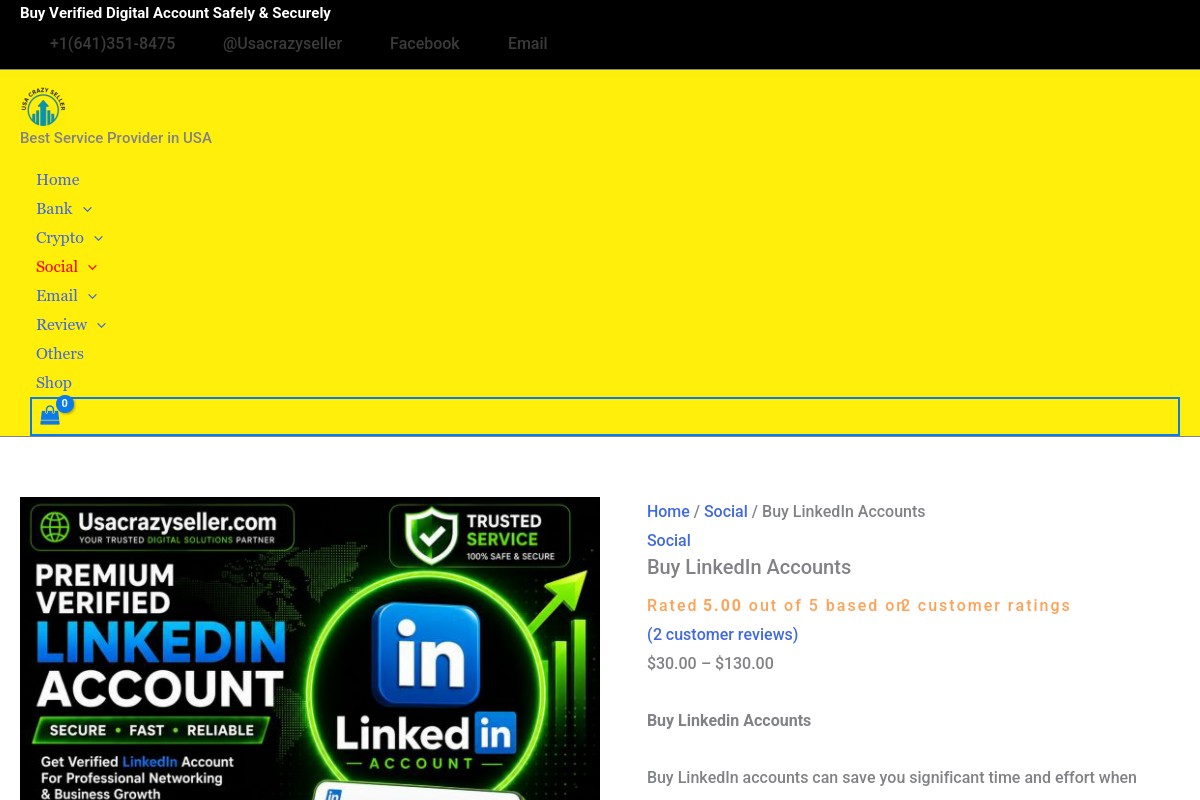This screenshot has width=1200, height=800.
Task: Open the Email link in top bar
Action: pyautogui.click(x=527, y=44)
